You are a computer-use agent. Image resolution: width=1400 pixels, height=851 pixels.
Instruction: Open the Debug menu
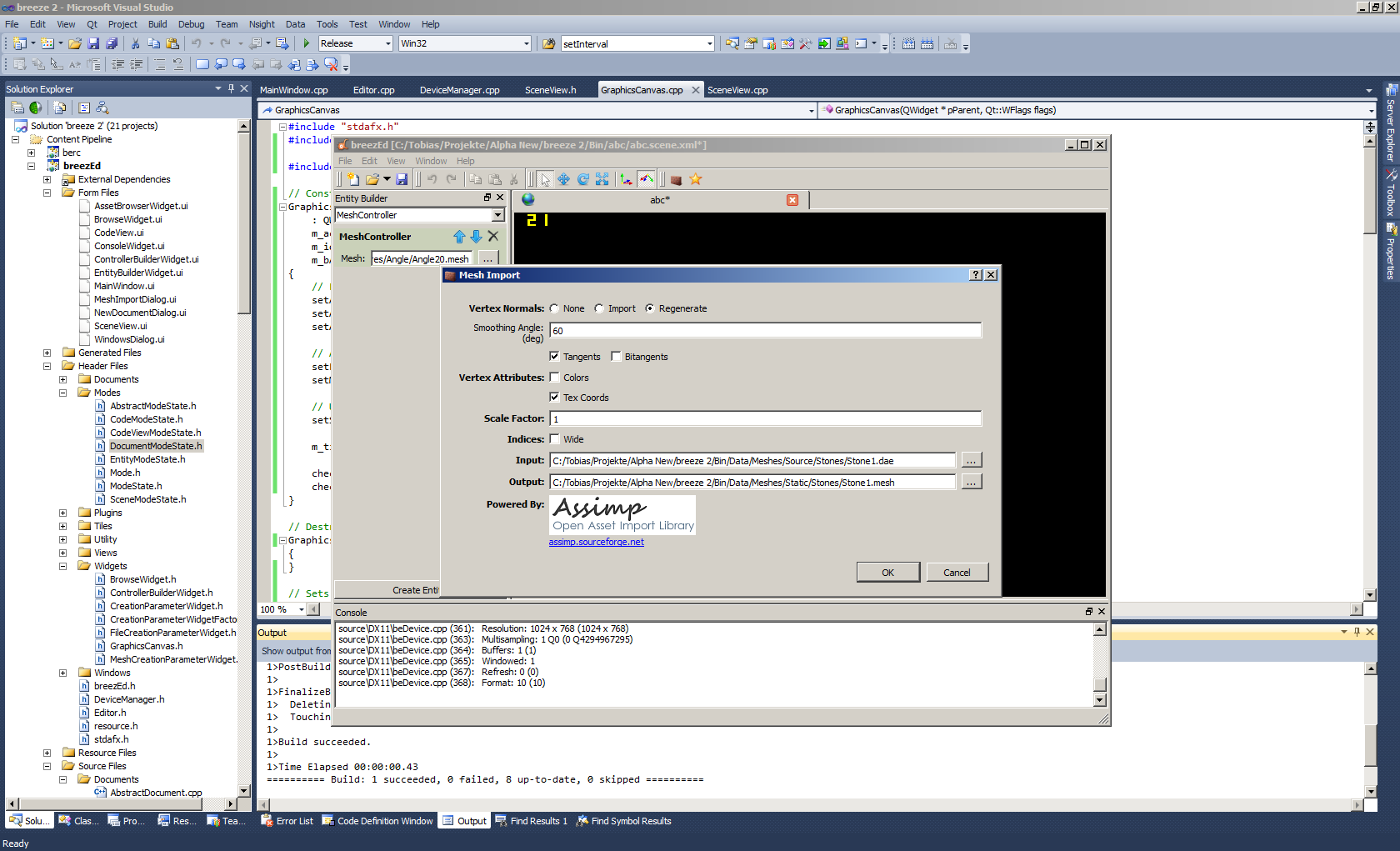[x=191, y=24]
